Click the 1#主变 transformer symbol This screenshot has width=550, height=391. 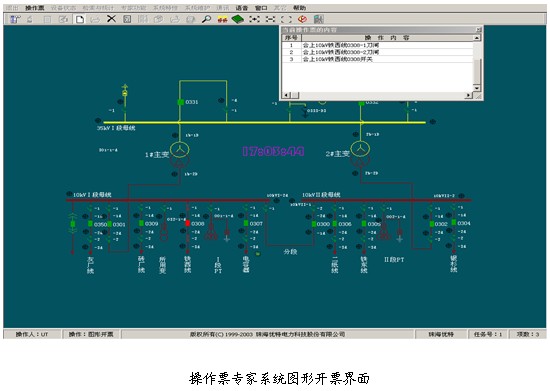(180, 155)
